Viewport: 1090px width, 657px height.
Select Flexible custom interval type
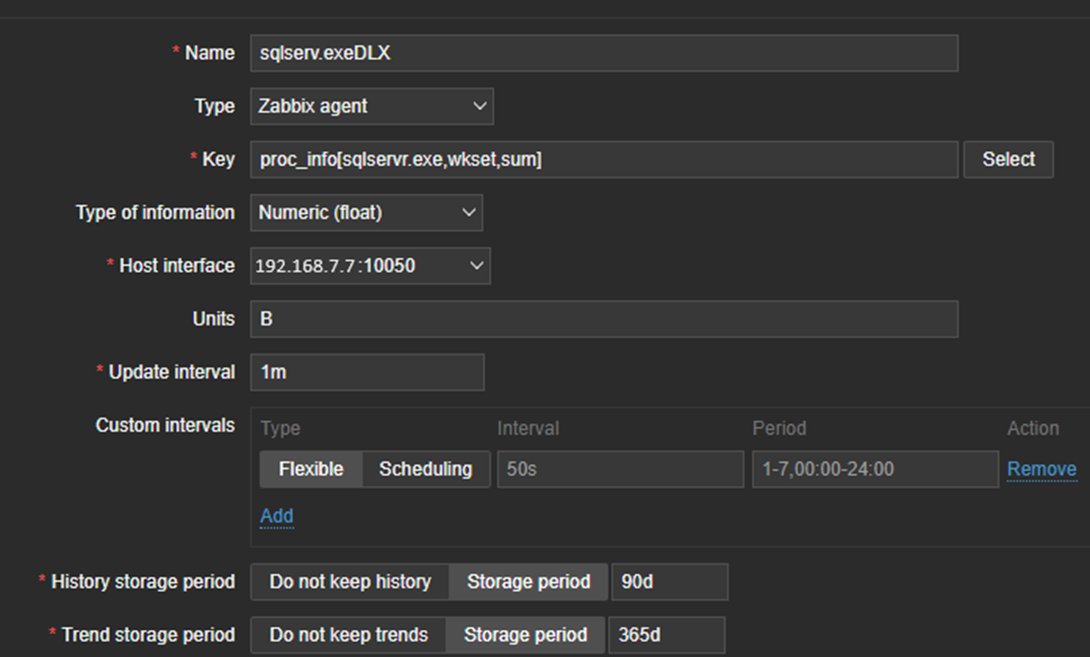coord(311,469)
